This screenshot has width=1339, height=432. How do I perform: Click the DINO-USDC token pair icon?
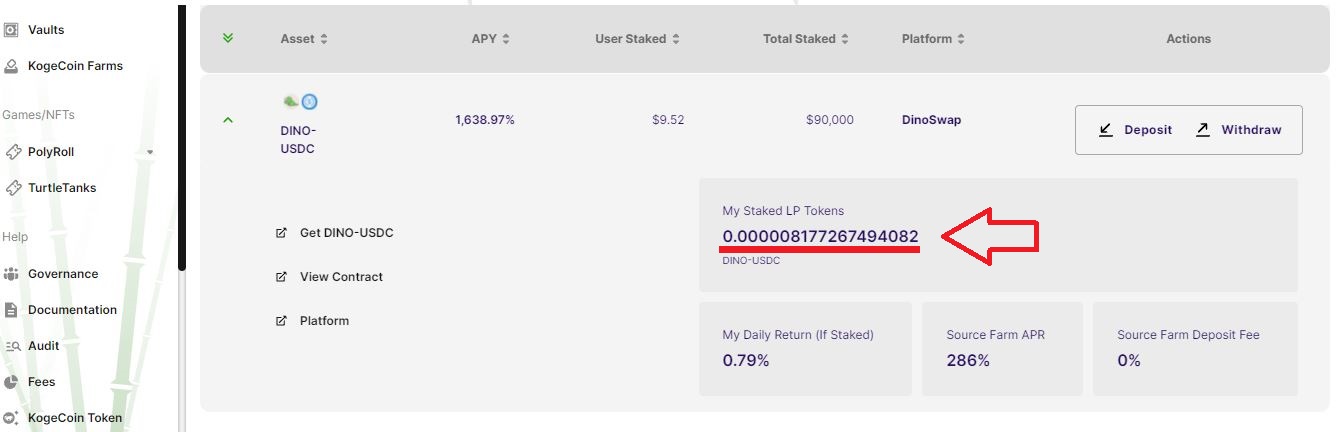tap(300, 101)
